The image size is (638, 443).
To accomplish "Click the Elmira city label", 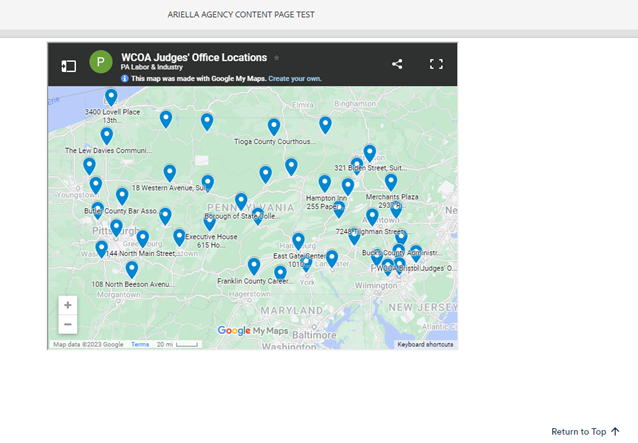I will [x=303, y=105].
